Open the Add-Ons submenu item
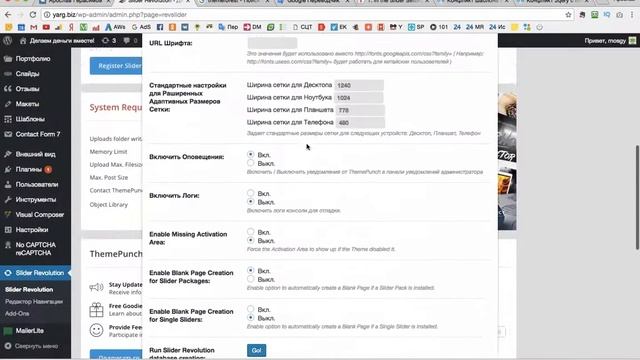This screenshot has width=640, height=360. tap(17, 313)
